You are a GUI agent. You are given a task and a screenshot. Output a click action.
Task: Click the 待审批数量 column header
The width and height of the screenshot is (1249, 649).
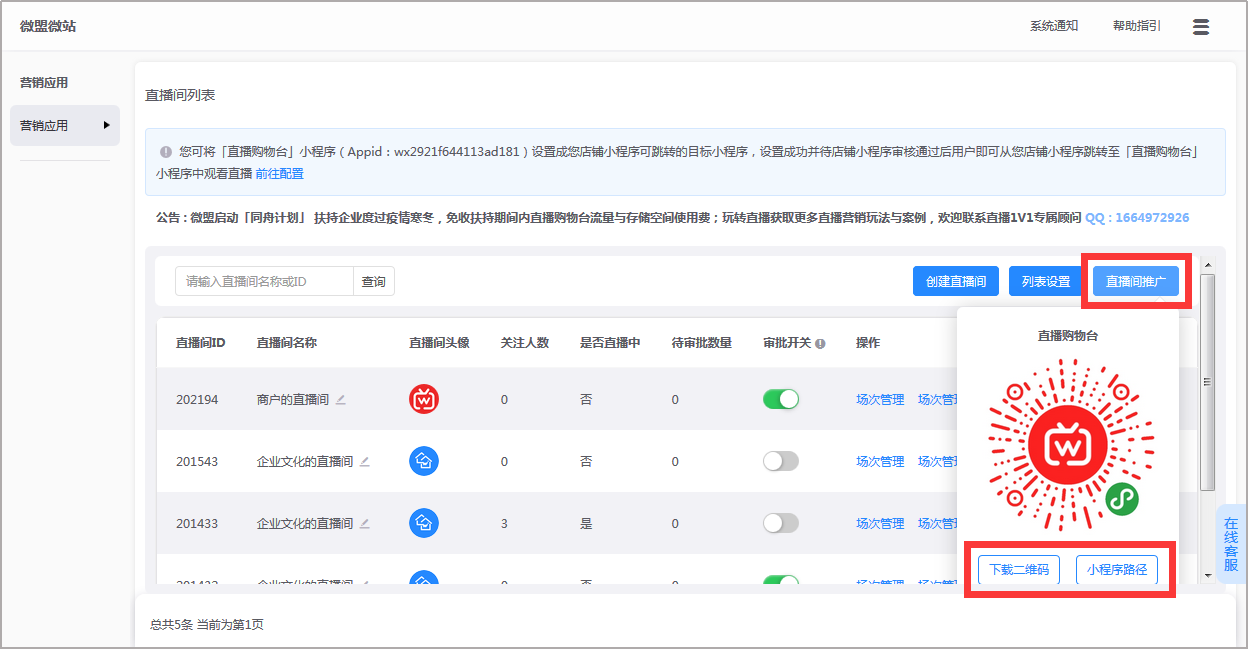(702, 343)
